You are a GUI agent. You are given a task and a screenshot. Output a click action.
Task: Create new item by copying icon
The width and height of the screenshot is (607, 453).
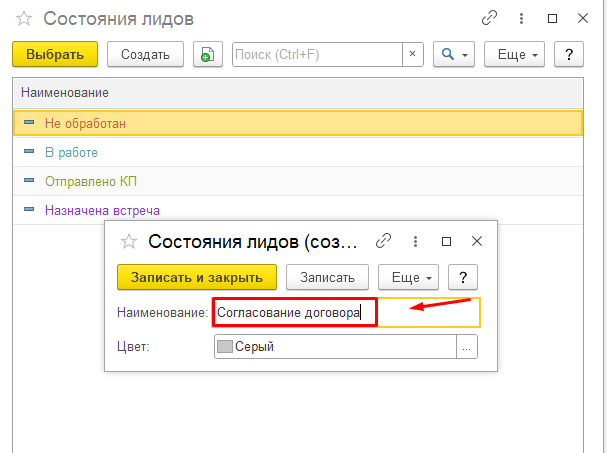click(208, 54)
